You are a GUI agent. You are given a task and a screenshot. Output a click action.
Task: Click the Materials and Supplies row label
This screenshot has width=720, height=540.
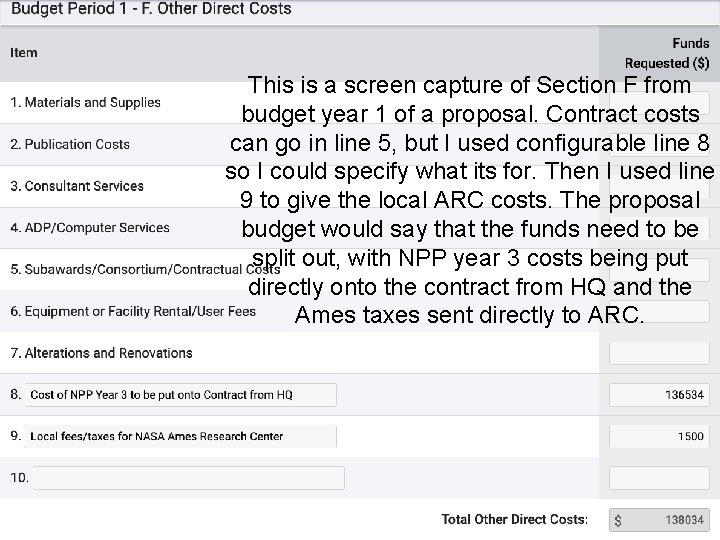(x=85, y=102)
